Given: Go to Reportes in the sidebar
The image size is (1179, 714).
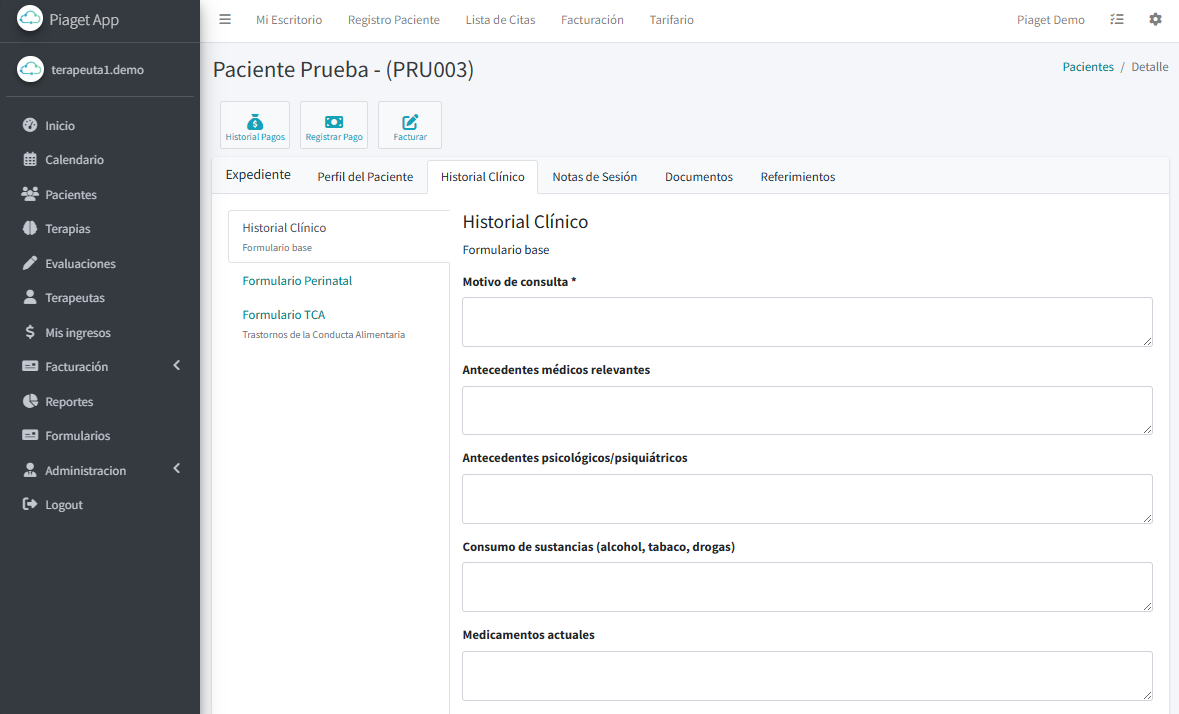Looking at the screenshot, I should point(69,402).
